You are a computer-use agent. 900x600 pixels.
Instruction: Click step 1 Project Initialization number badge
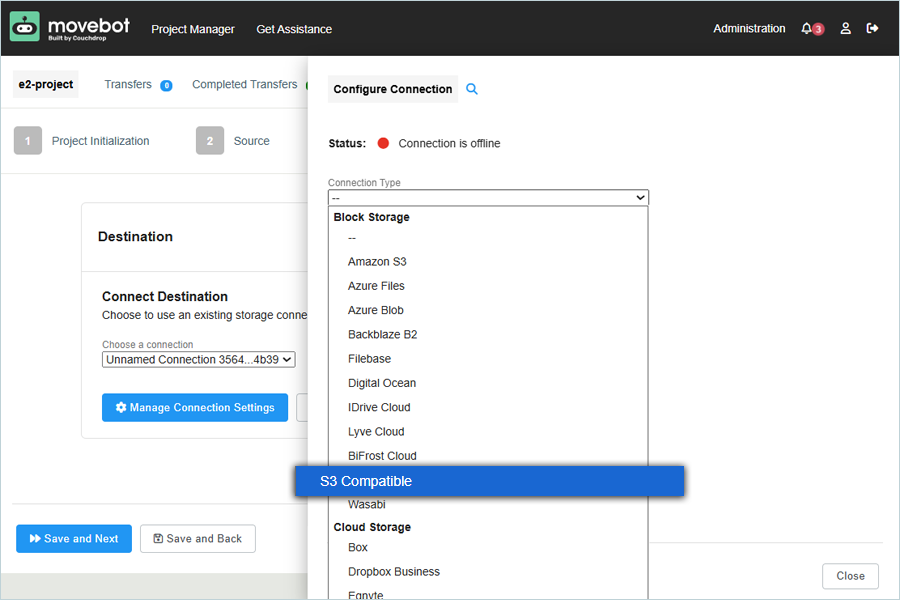[28, 141]
